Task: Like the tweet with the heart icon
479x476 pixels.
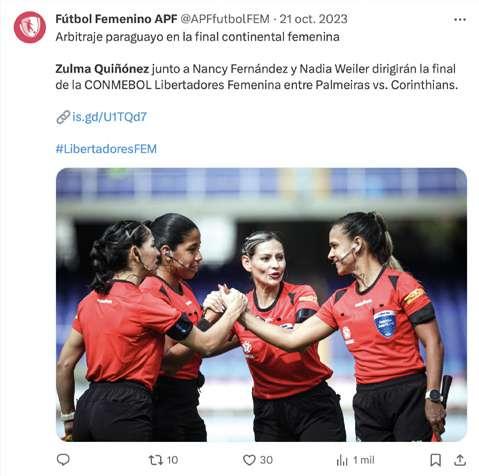Action: point(249,460)
